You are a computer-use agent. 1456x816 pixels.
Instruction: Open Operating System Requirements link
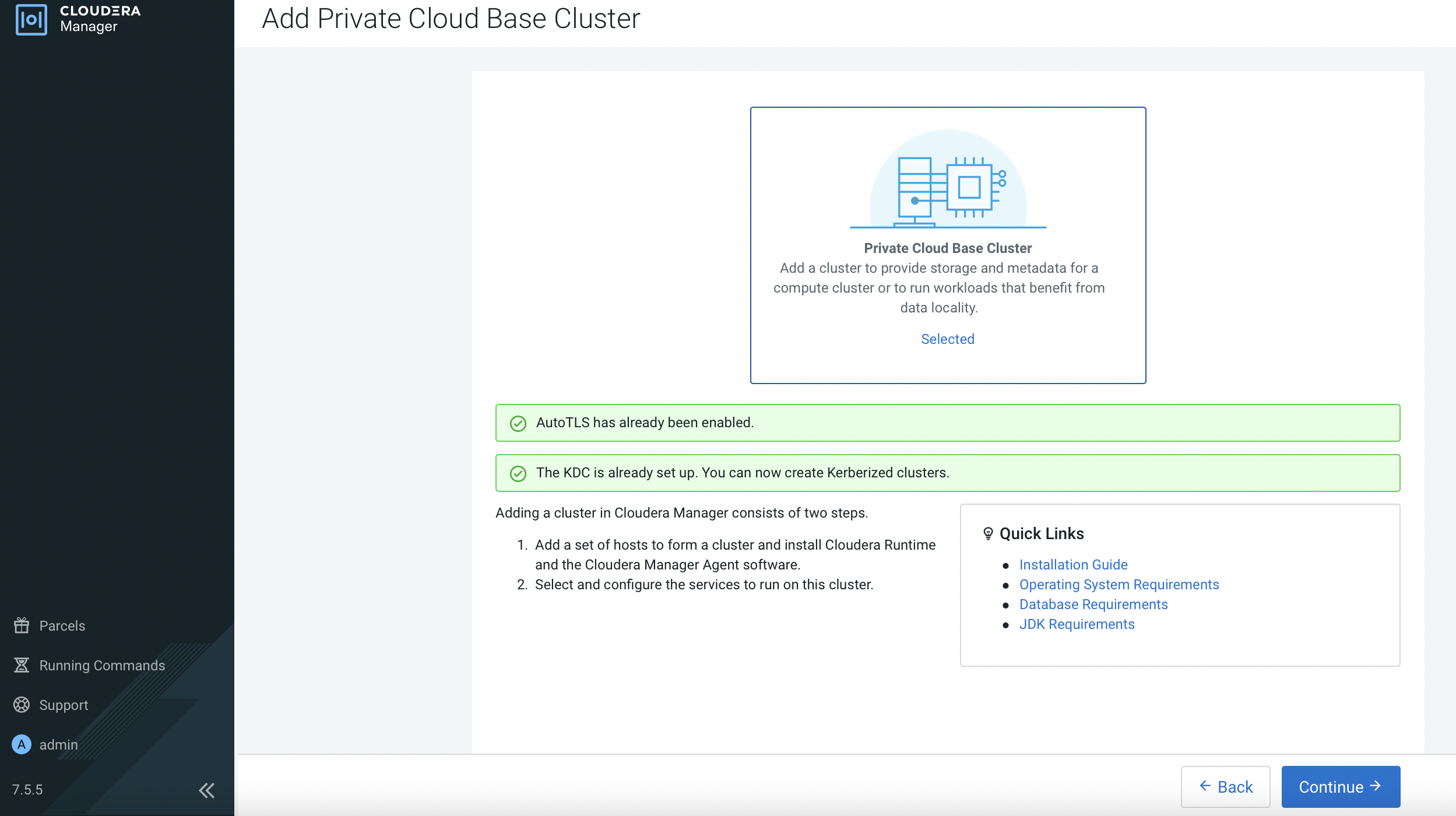pos(1119,585)
